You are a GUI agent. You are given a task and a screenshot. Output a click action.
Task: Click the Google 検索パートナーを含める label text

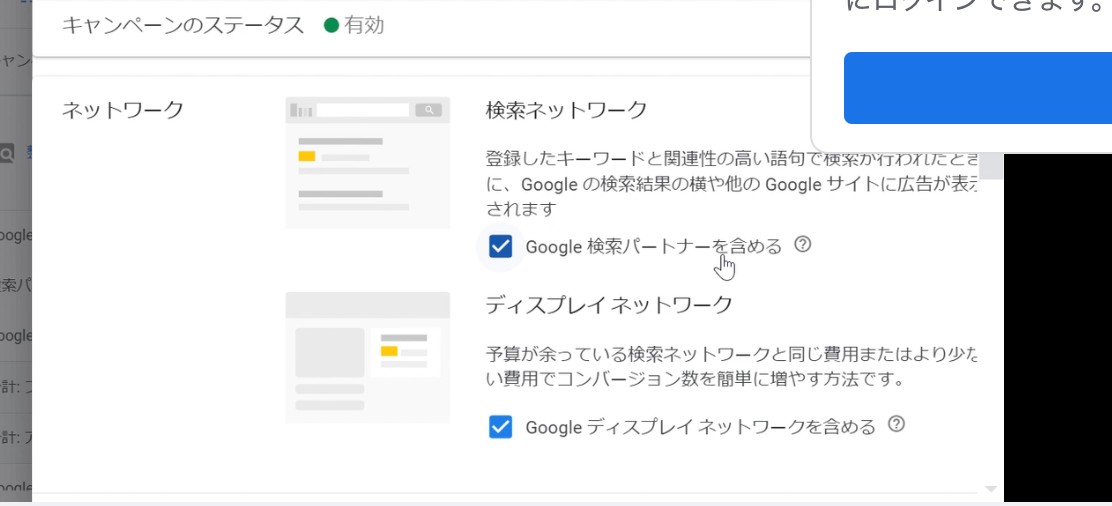coord(653,246)
